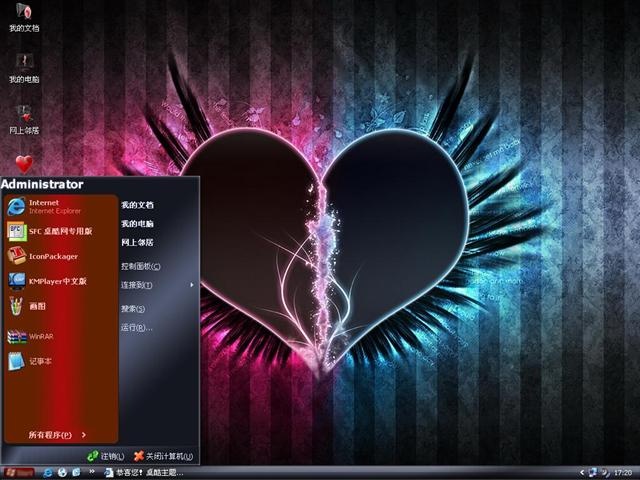This screenshot has width=640, height=480.
Task: Click the 关闭计算机(U) shutdown button
Action: click(164, 456)
